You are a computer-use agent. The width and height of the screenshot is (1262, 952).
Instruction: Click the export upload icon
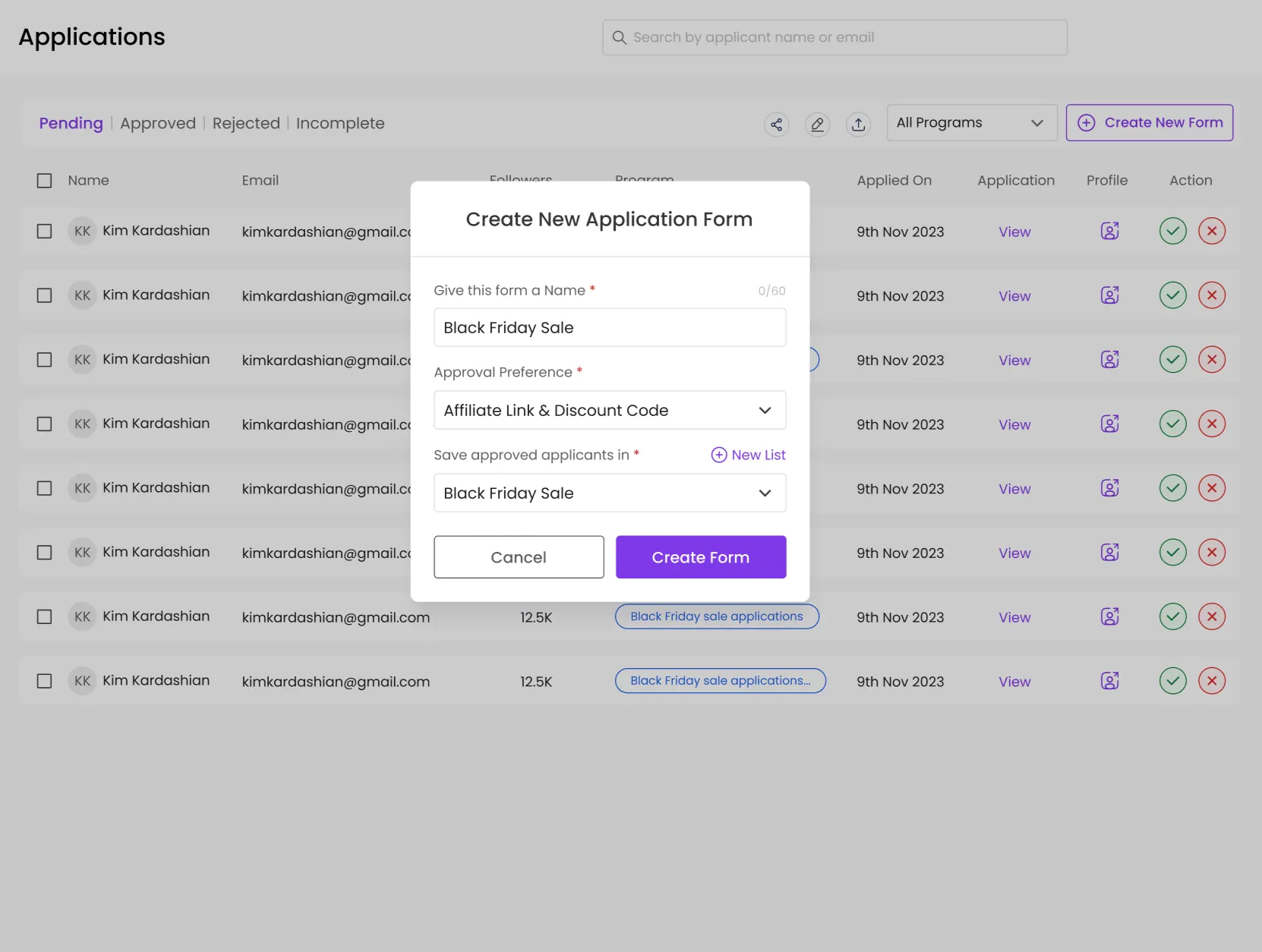858,125
